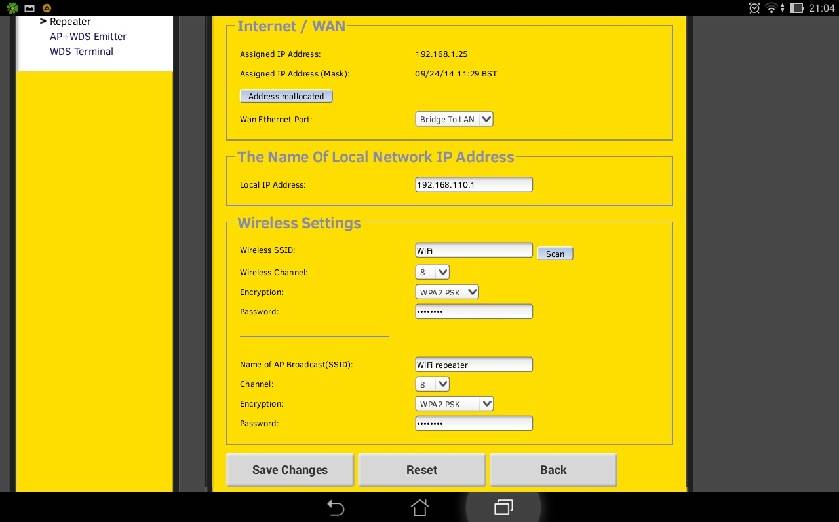Click the Back button
This screenshot has height=522, width=839.
pyautogui.click(x=553, y=470)
